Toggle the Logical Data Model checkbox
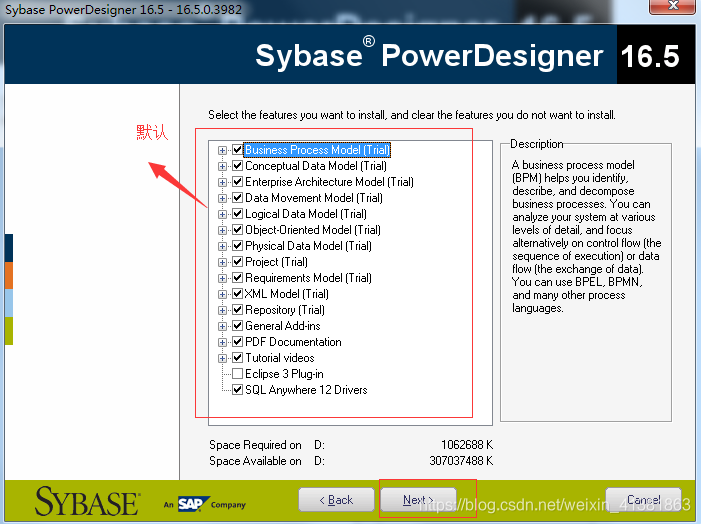Screen dimensions: 701x524 (237, 214)
